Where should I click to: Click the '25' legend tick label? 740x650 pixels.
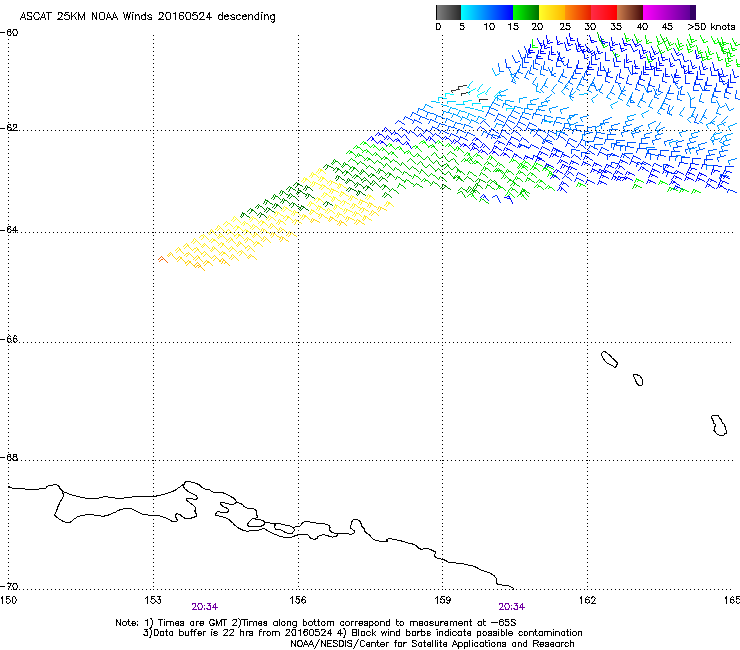coord(565,27)
